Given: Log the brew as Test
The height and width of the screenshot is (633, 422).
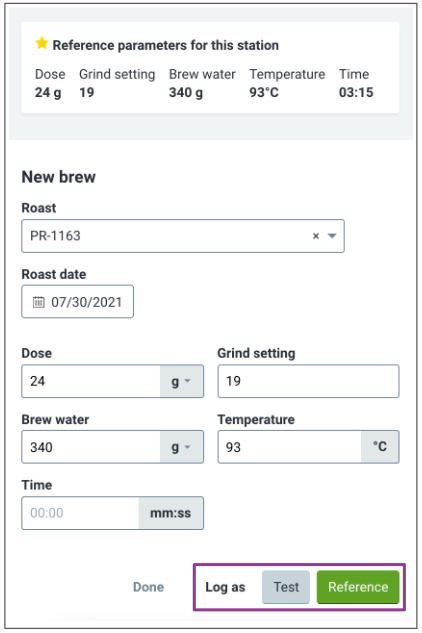Looking at the screenshot, I should (286, 587).
